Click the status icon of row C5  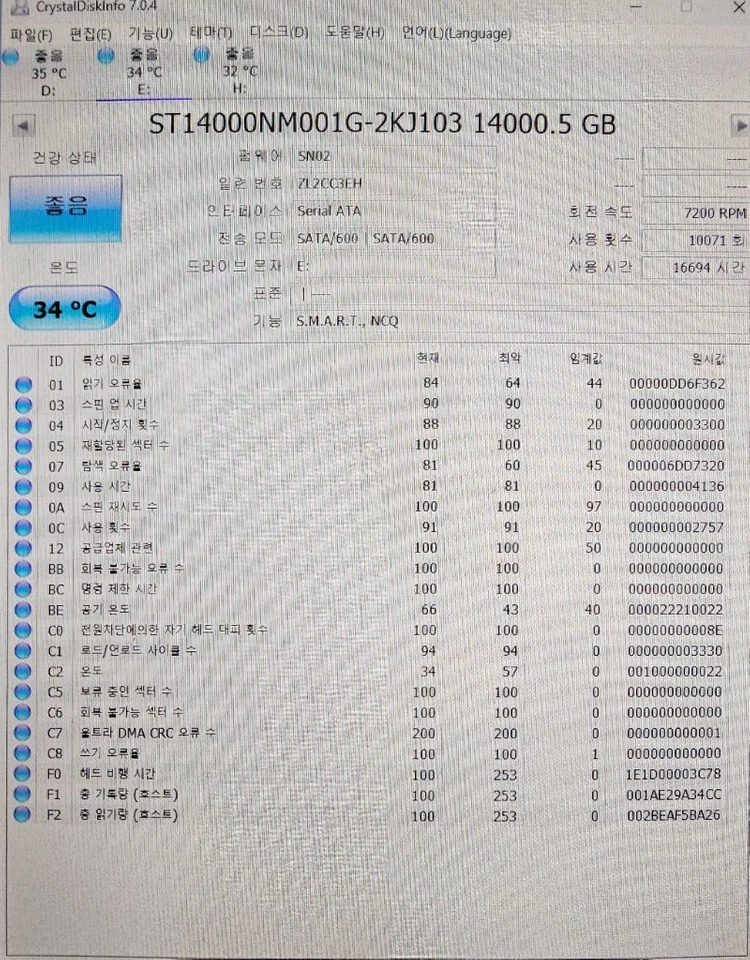coord(23,692)
